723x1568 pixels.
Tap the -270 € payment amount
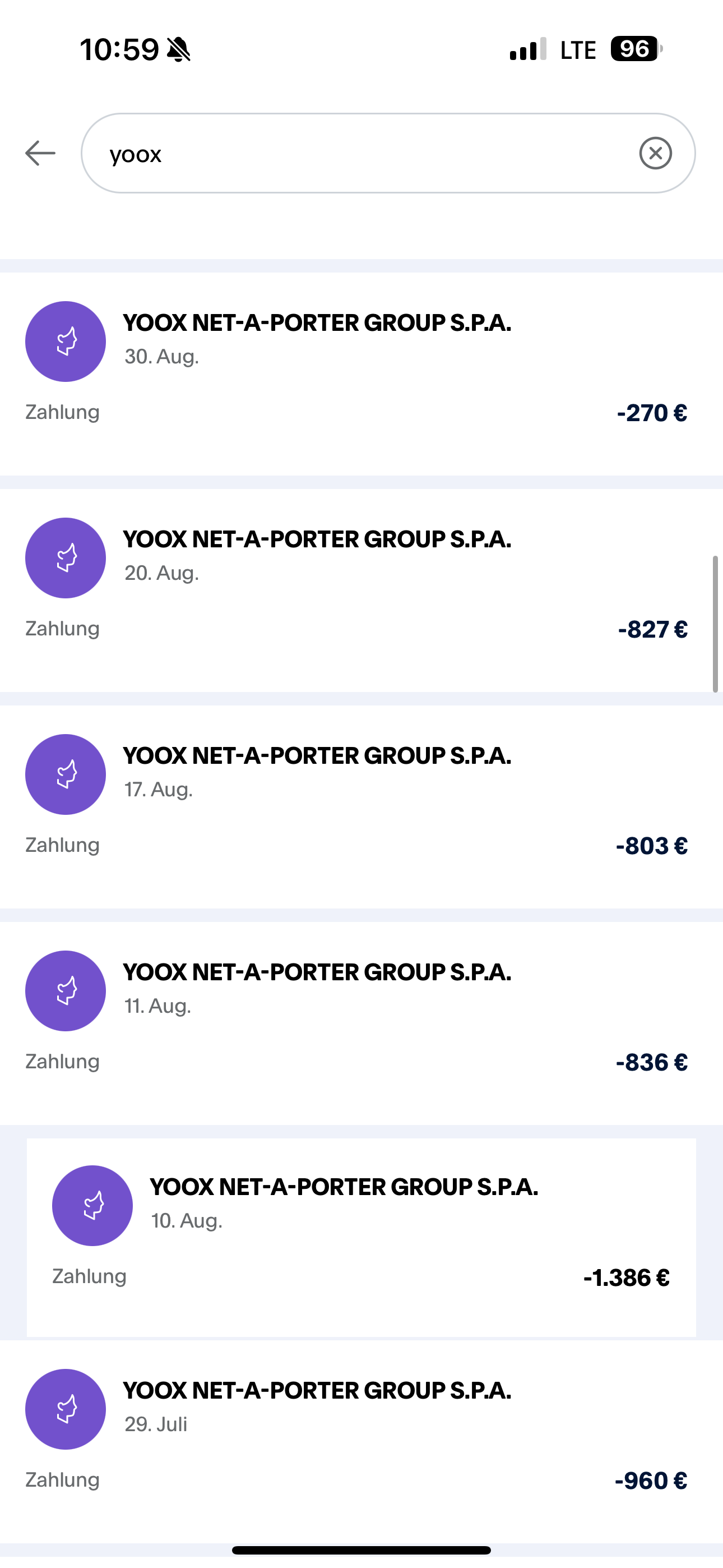(652, 413)
